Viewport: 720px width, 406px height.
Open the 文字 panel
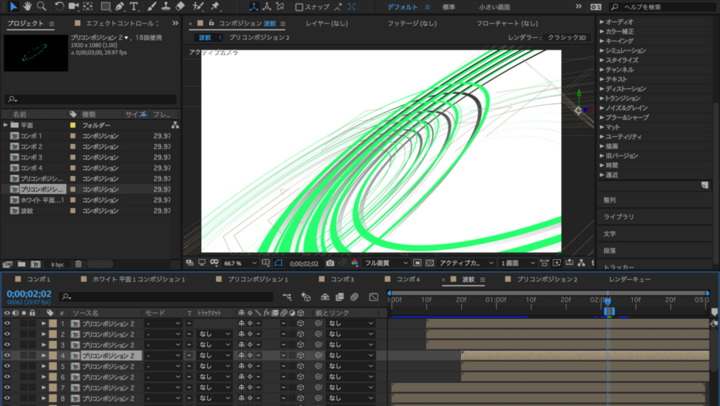610,234
